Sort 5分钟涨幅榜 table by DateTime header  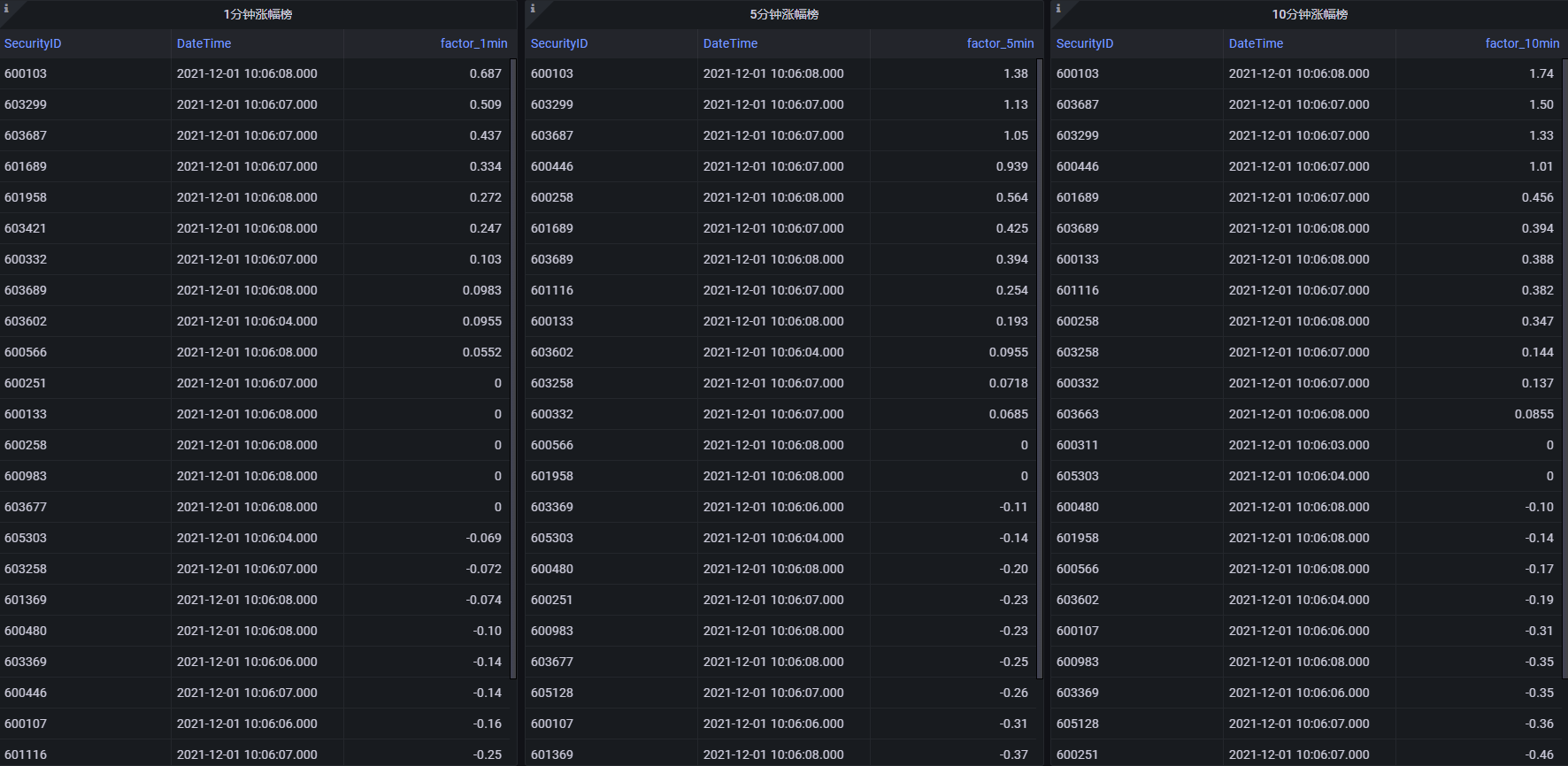[730, 43]
